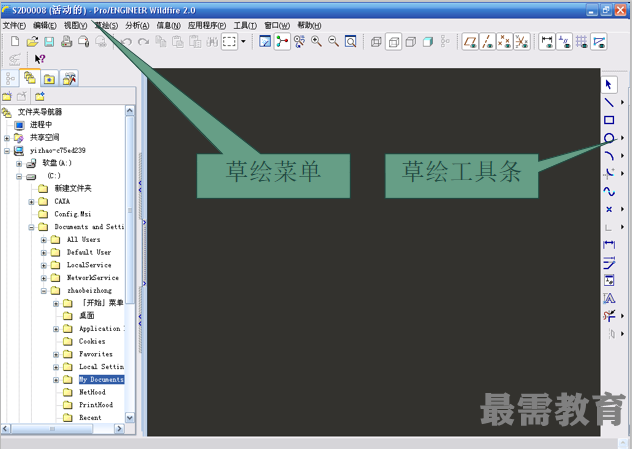The height and width of the screenshot is (449, 632).
Task: Click the Undo arrow in the toolbar
Action: pos(127,42)
